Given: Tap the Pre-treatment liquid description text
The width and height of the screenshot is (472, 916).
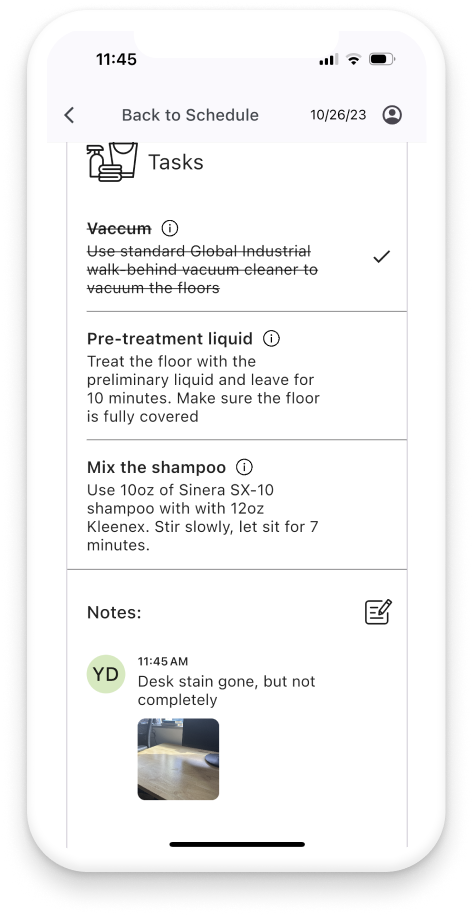Looking at the screenshot, I should pos(203,389).
